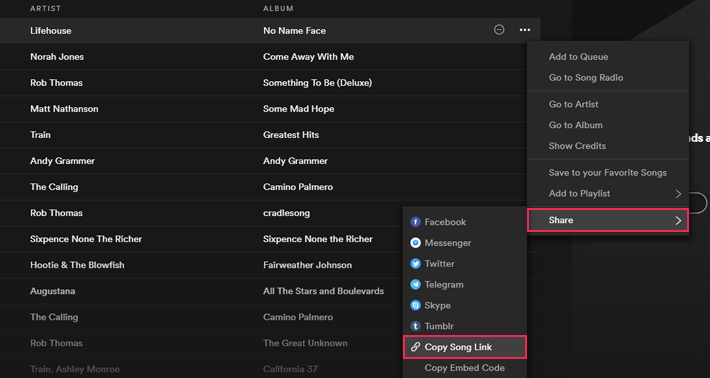Open artist Augustana
This screenshot has height=378, width=710.
coord(53,291)
